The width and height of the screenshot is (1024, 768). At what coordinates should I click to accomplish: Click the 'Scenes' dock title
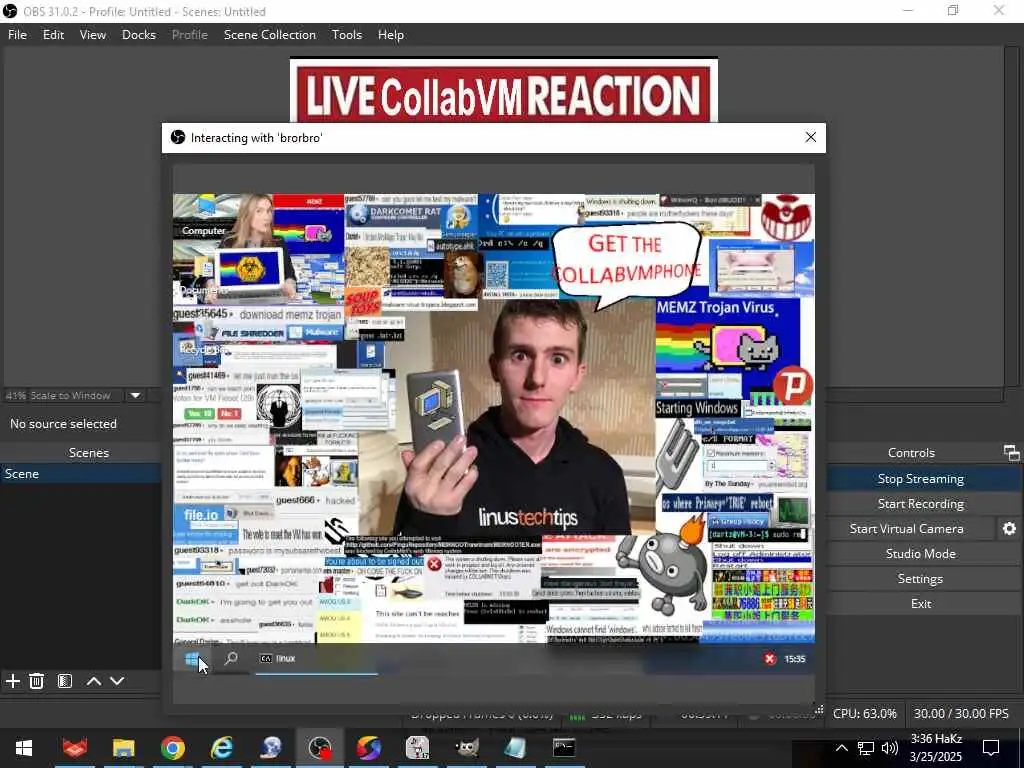(x=89, y=453)
